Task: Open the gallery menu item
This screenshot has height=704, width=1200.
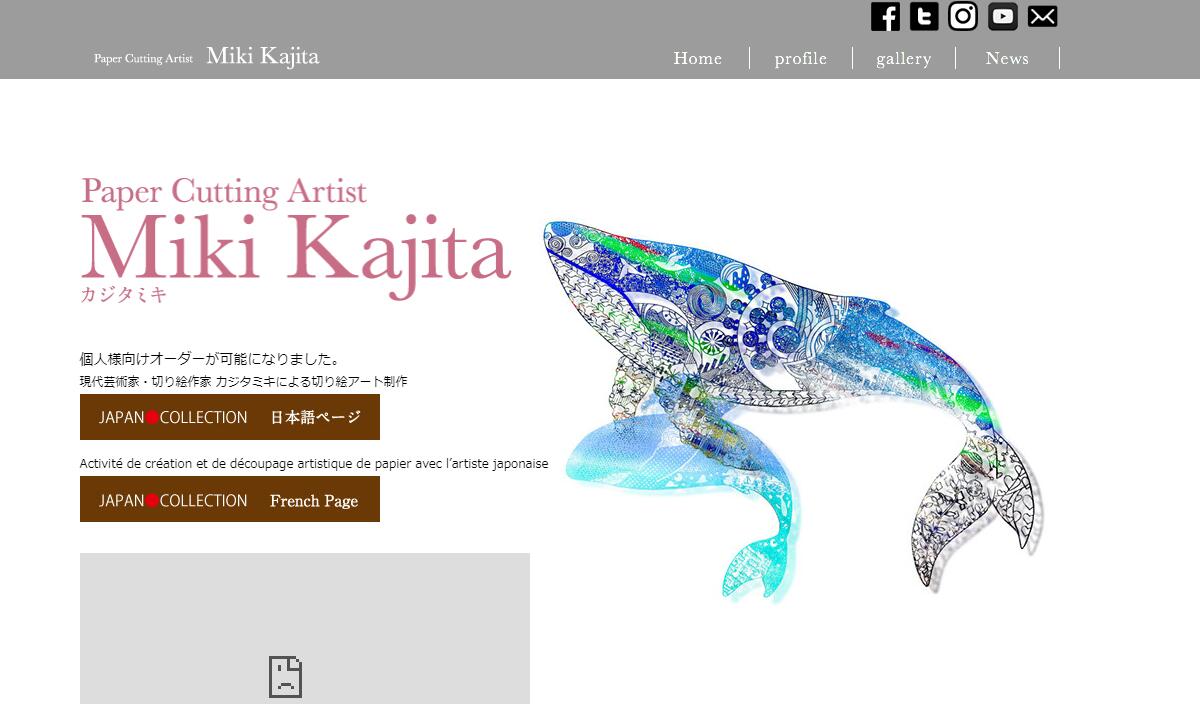Action: pos(903,58)
